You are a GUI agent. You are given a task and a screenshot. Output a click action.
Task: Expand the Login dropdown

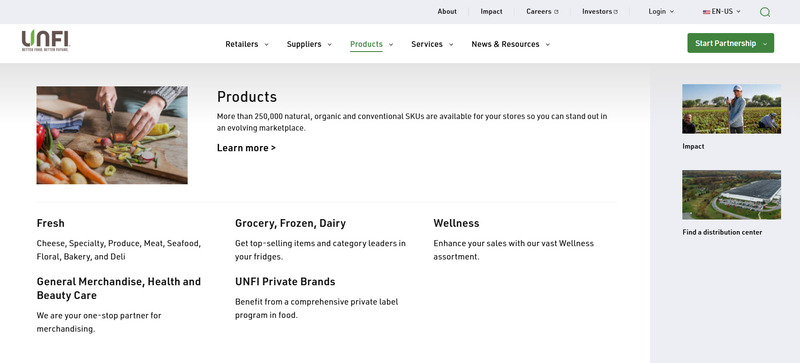click(x=661, y=11)
